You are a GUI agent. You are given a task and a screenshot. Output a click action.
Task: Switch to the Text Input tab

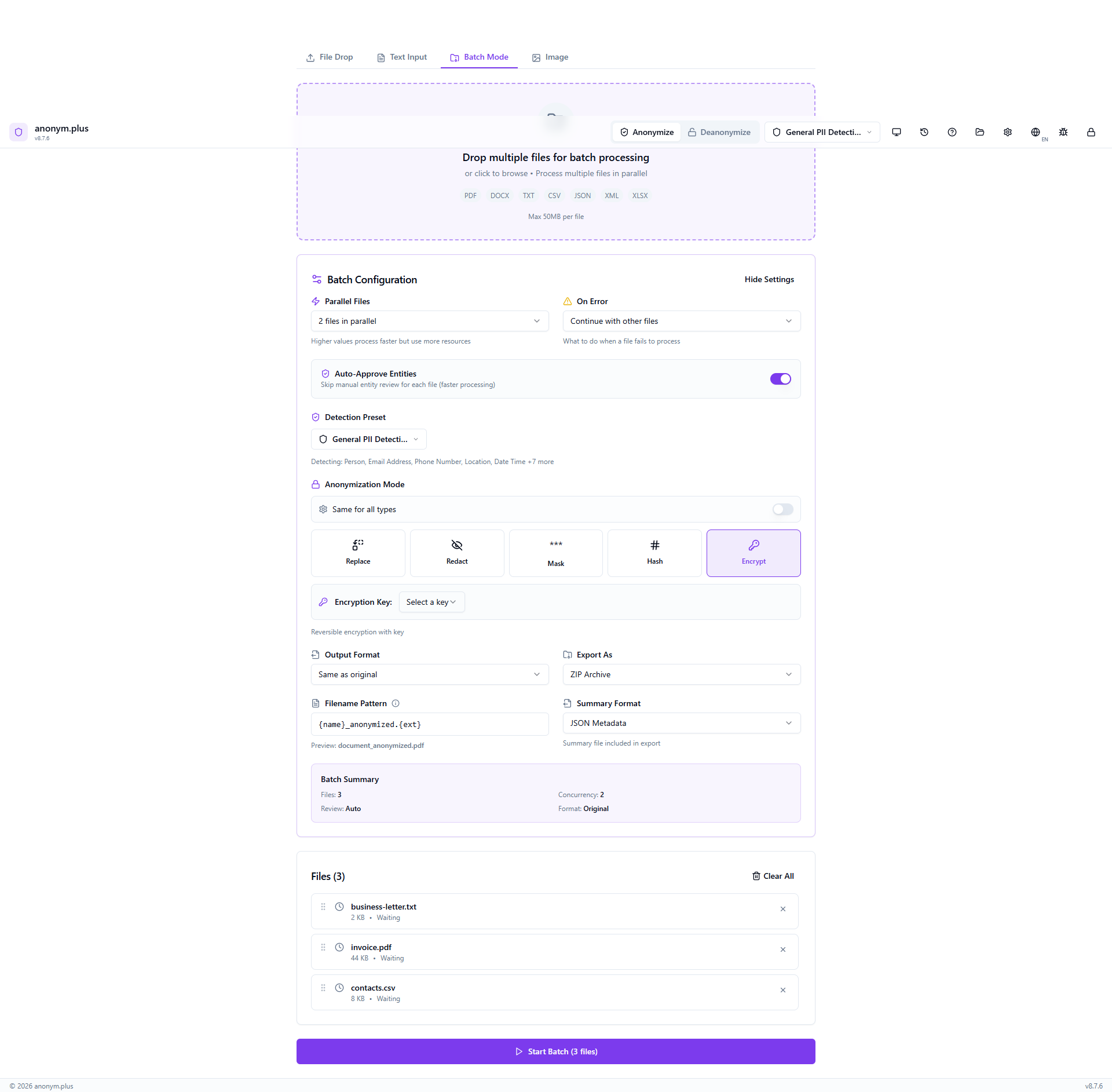pos(402,57)
